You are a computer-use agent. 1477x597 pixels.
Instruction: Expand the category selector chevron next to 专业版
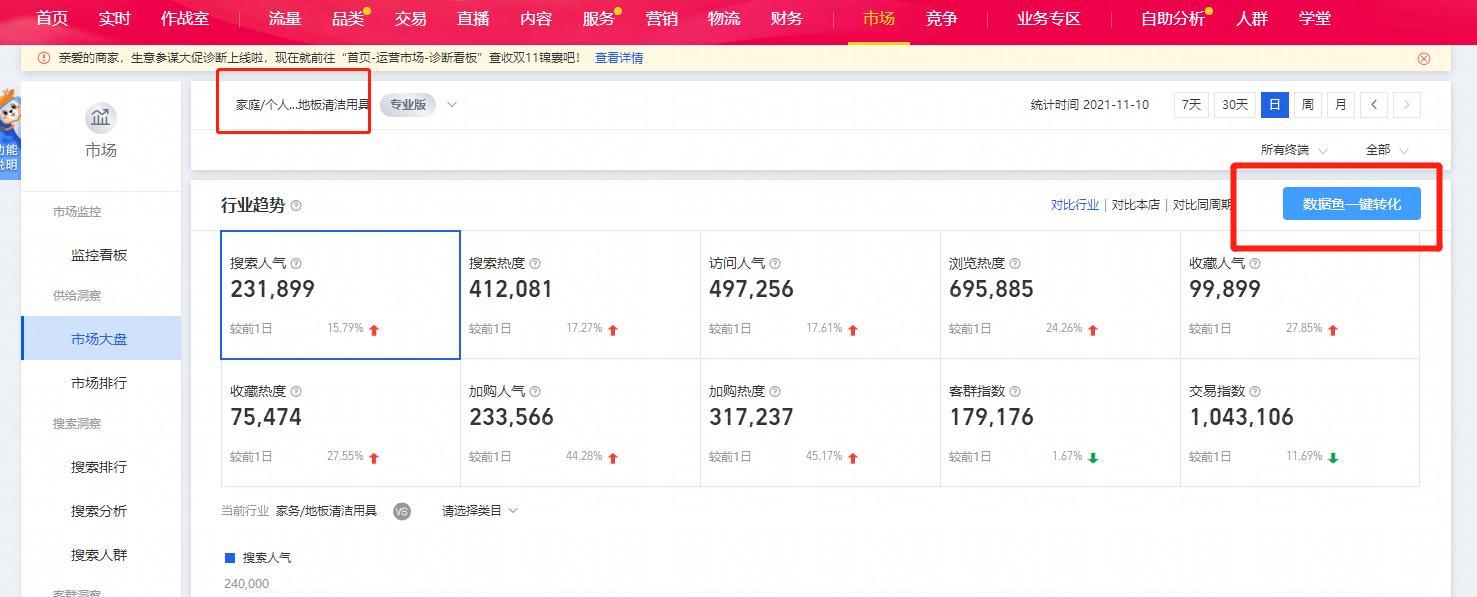pos(452,105)
